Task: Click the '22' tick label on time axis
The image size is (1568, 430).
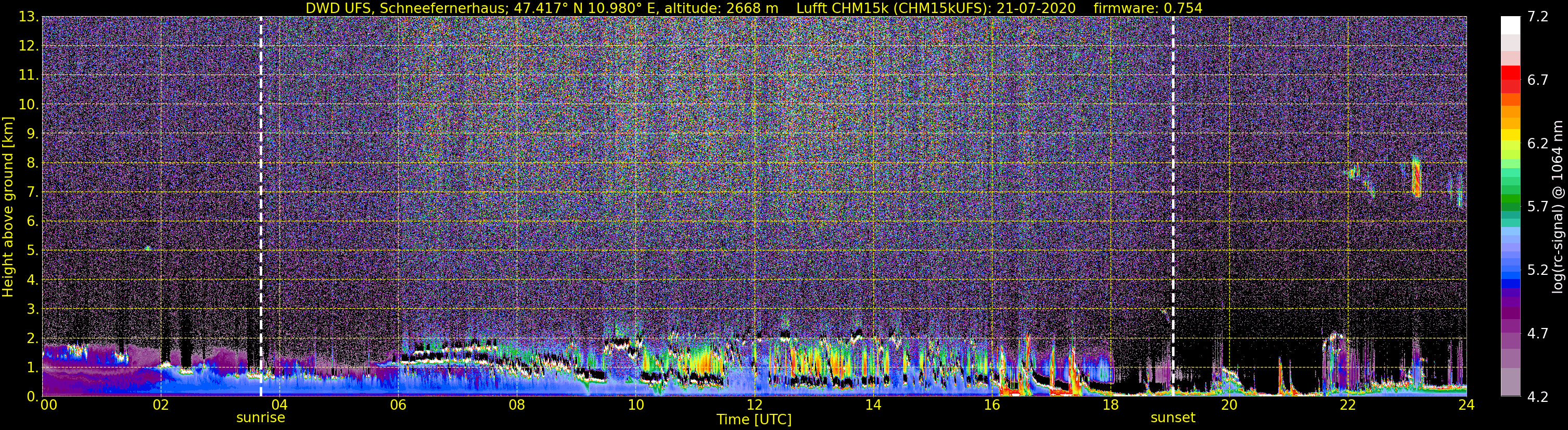Action: (x=1347, y=405)
